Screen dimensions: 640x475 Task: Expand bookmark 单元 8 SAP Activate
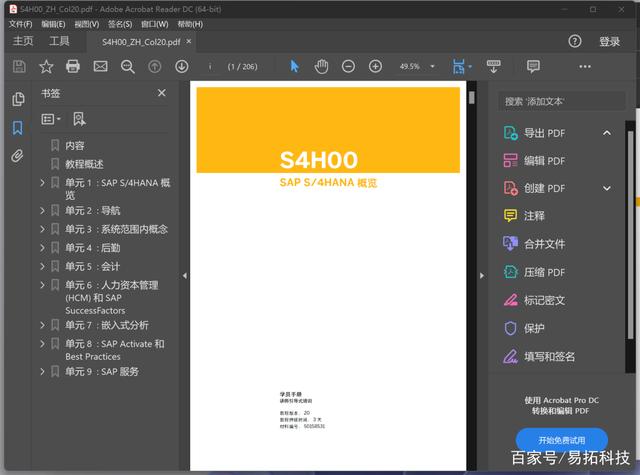tap(42, 343)
